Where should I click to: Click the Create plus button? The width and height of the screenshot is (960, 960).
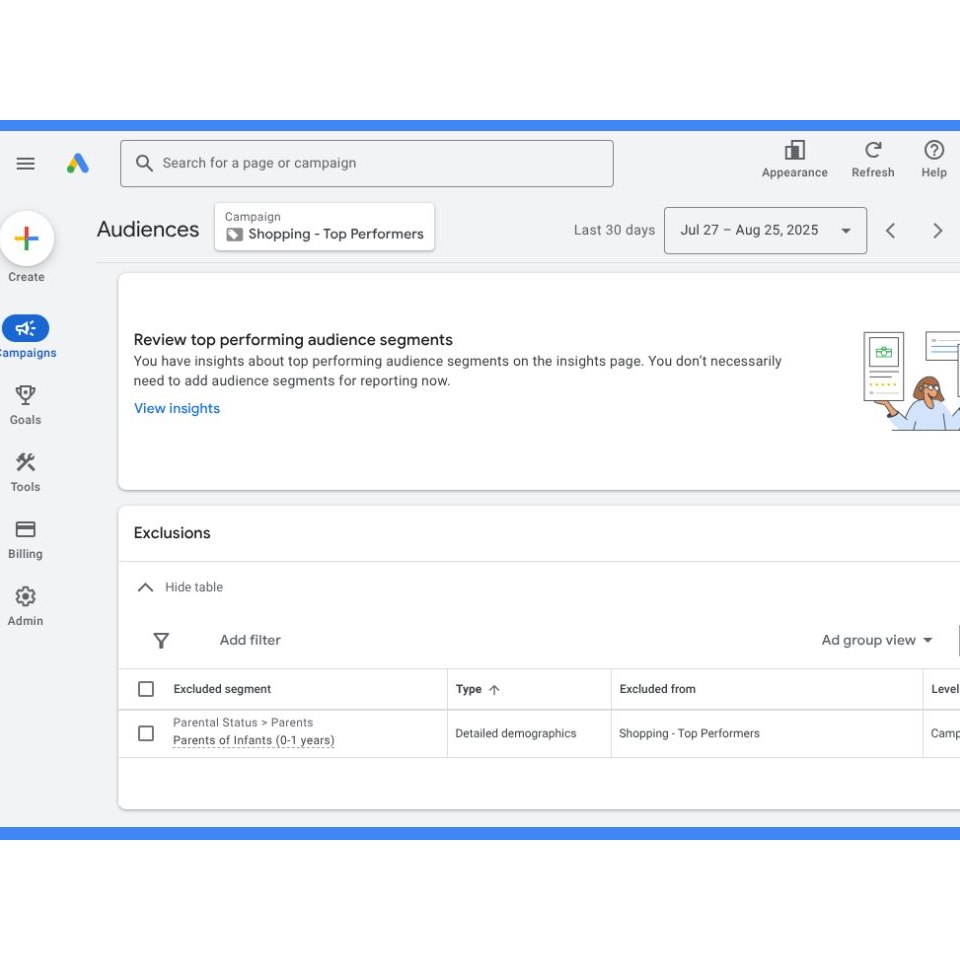(x=26, y=238)
